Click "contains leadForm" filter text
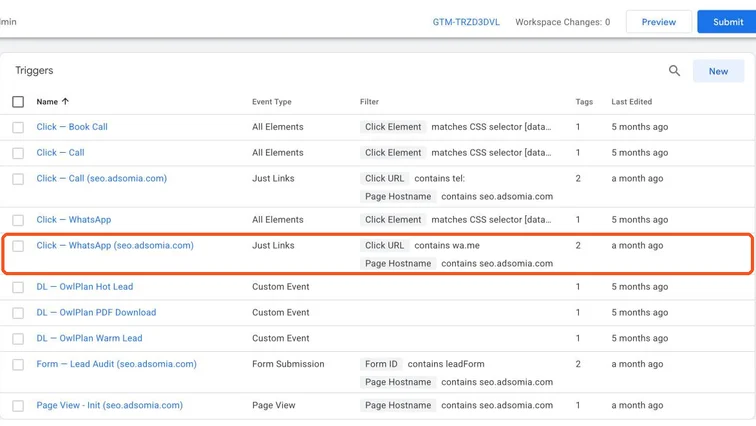This screenshot has height=426, width=756. (x=446, y=364)
